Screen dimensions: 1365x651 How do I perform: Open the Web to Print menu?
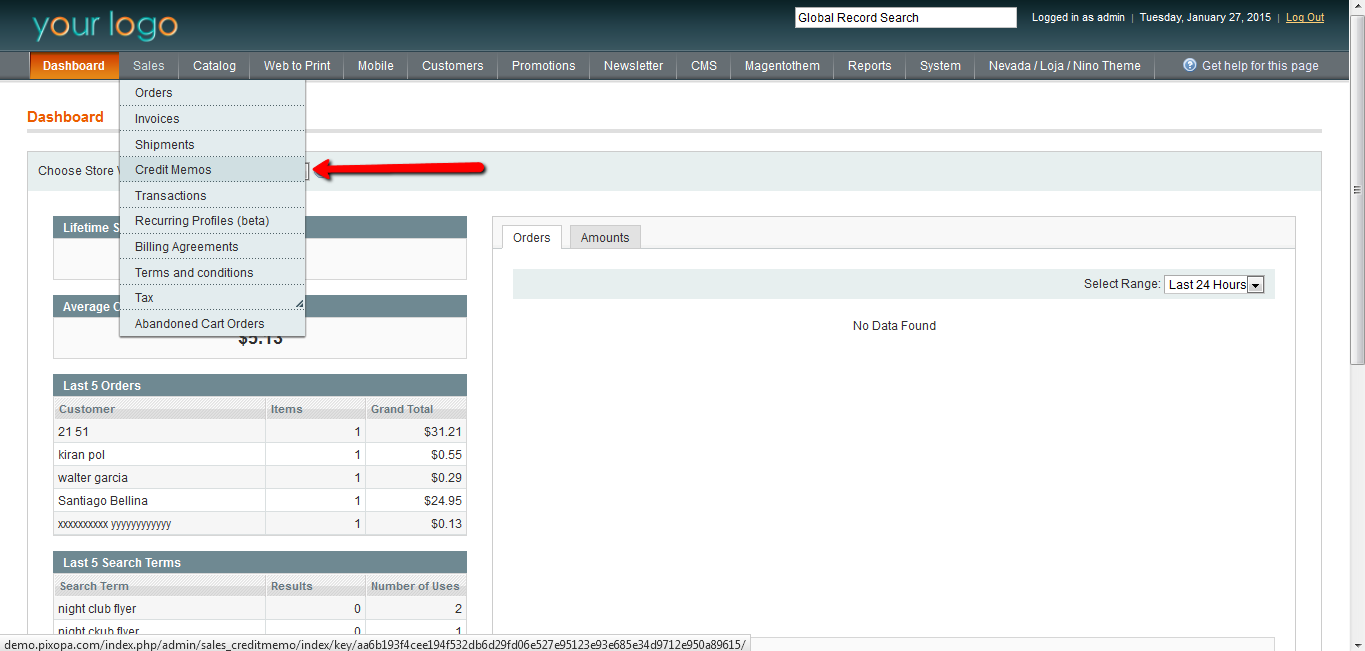point(297,66)
